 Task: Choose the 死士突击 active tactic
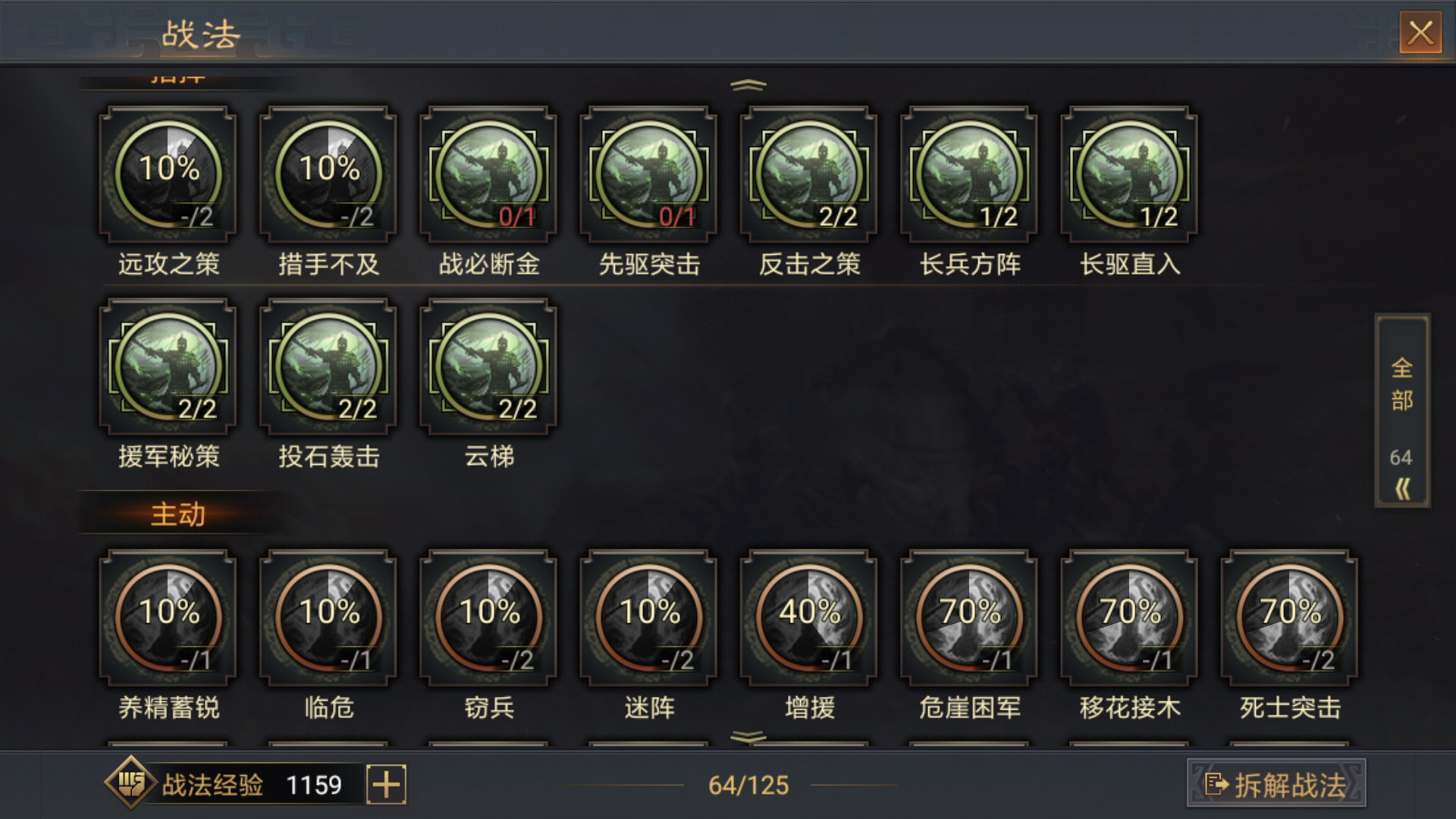point(1289,618)
